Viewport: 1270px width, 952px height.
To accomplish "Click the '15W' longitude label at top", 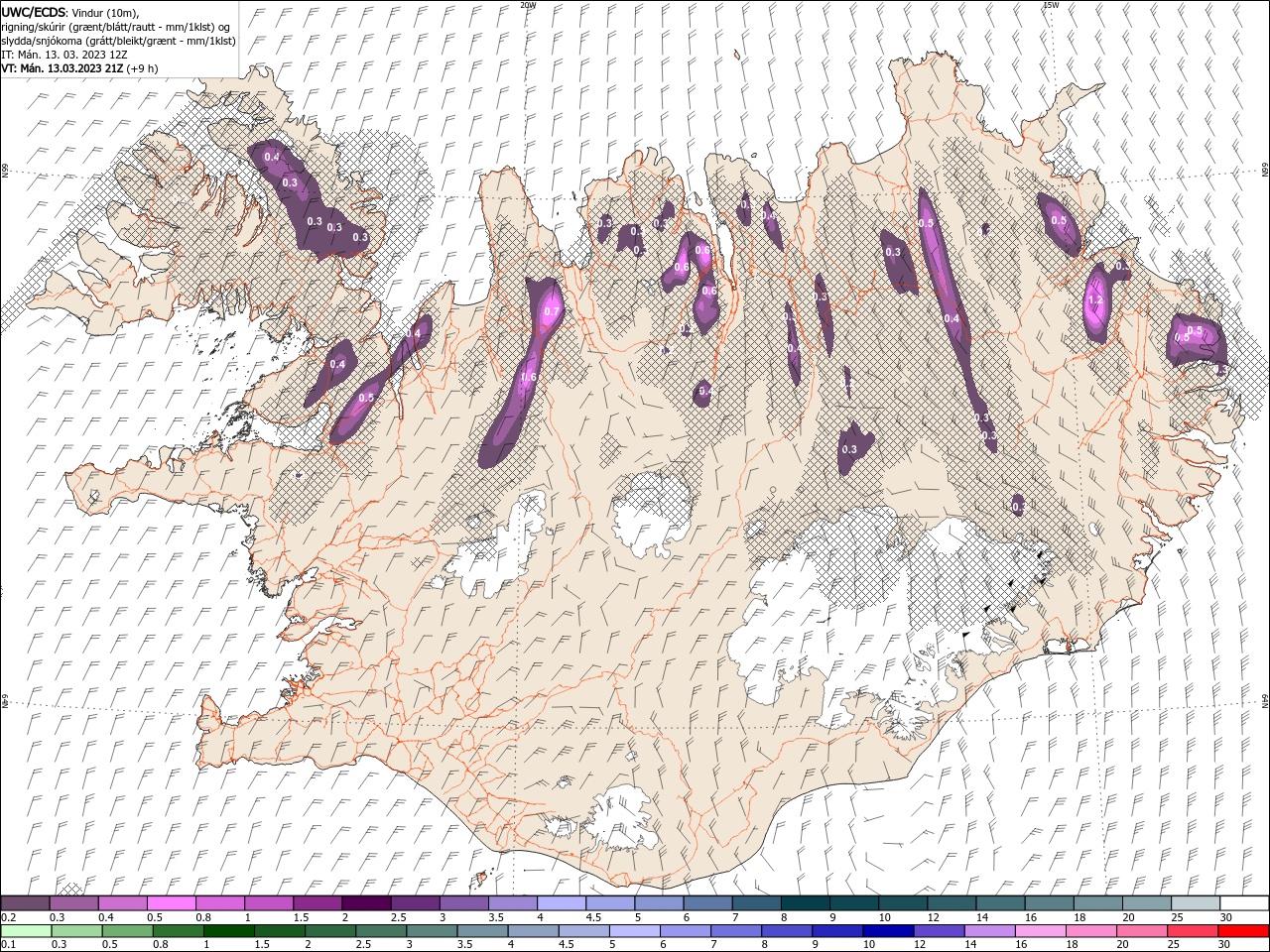I will pos(1051,5).
